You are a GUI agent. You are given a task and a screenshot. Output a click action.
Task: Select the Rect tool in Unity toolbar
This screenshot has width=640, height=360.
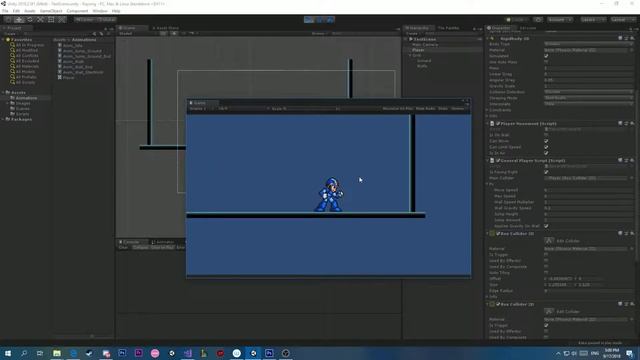tap(51, 19)
